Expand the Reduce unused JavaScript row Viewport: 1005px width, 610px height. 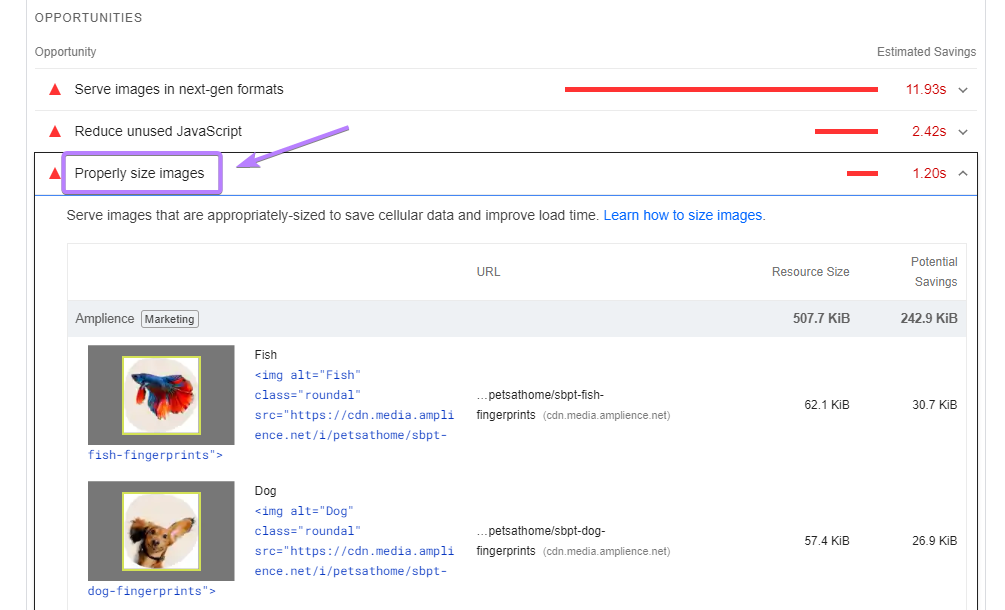tap(962, 131)
